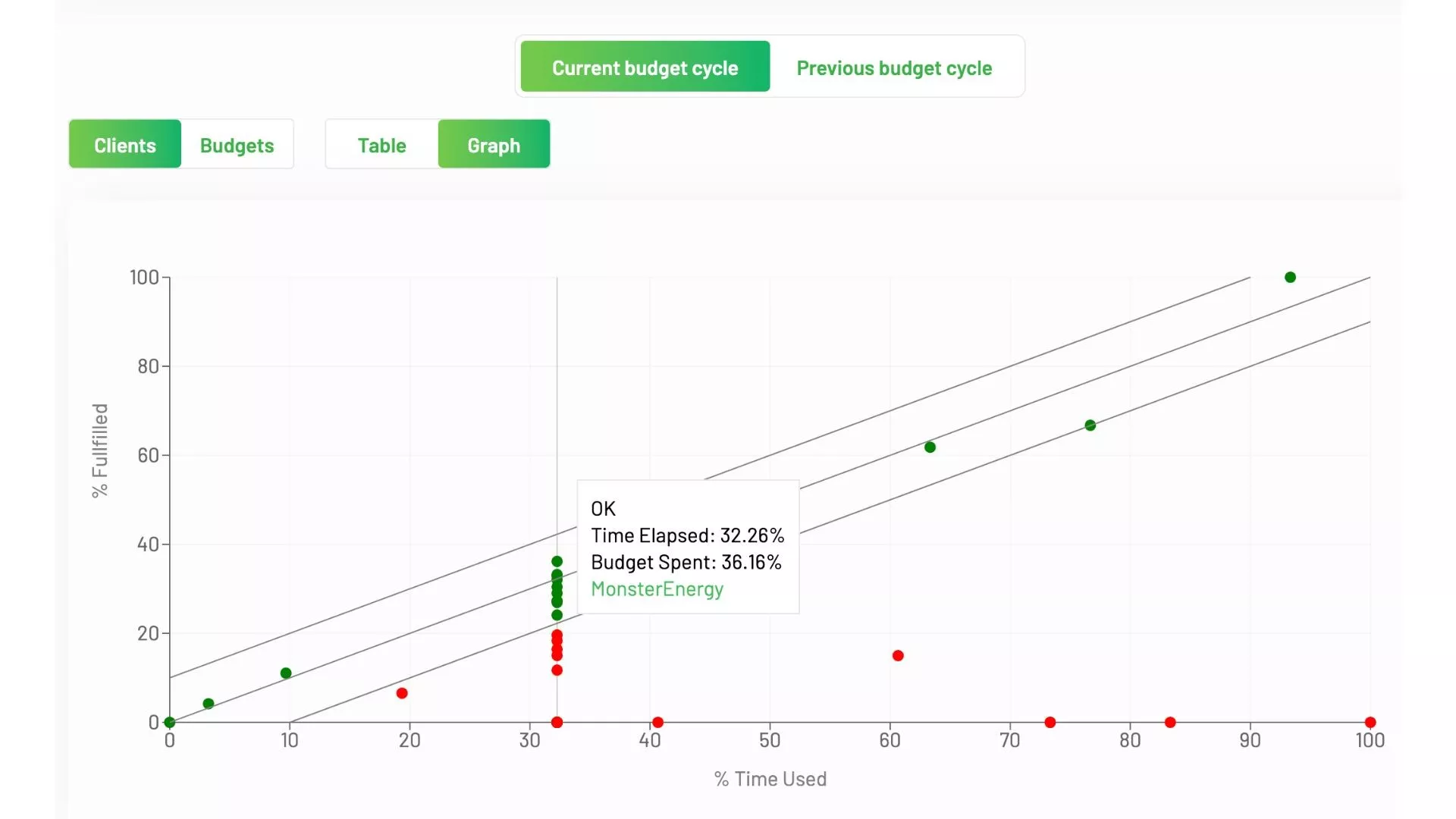
Task: Open the MonsterEnergy link in the tooltip
Action: (x=657, y=589)
